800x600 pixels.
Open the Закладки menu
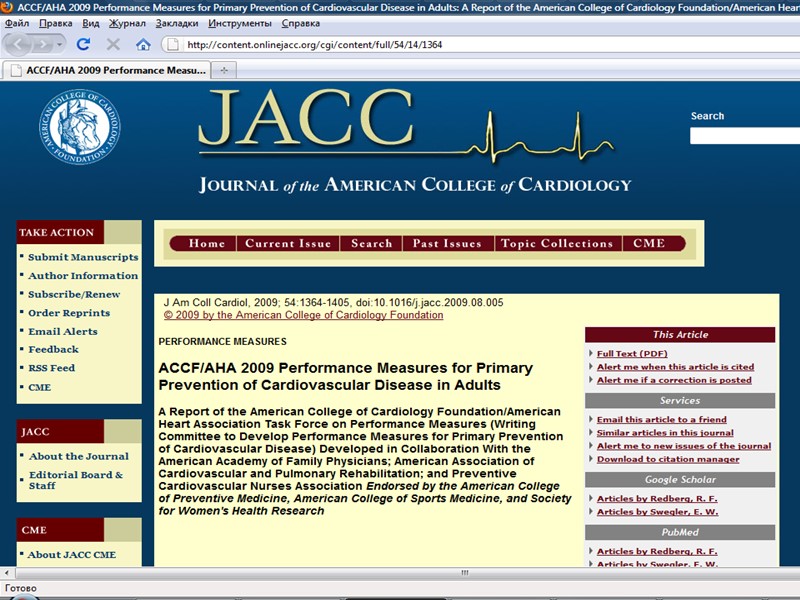coord(177,23)
